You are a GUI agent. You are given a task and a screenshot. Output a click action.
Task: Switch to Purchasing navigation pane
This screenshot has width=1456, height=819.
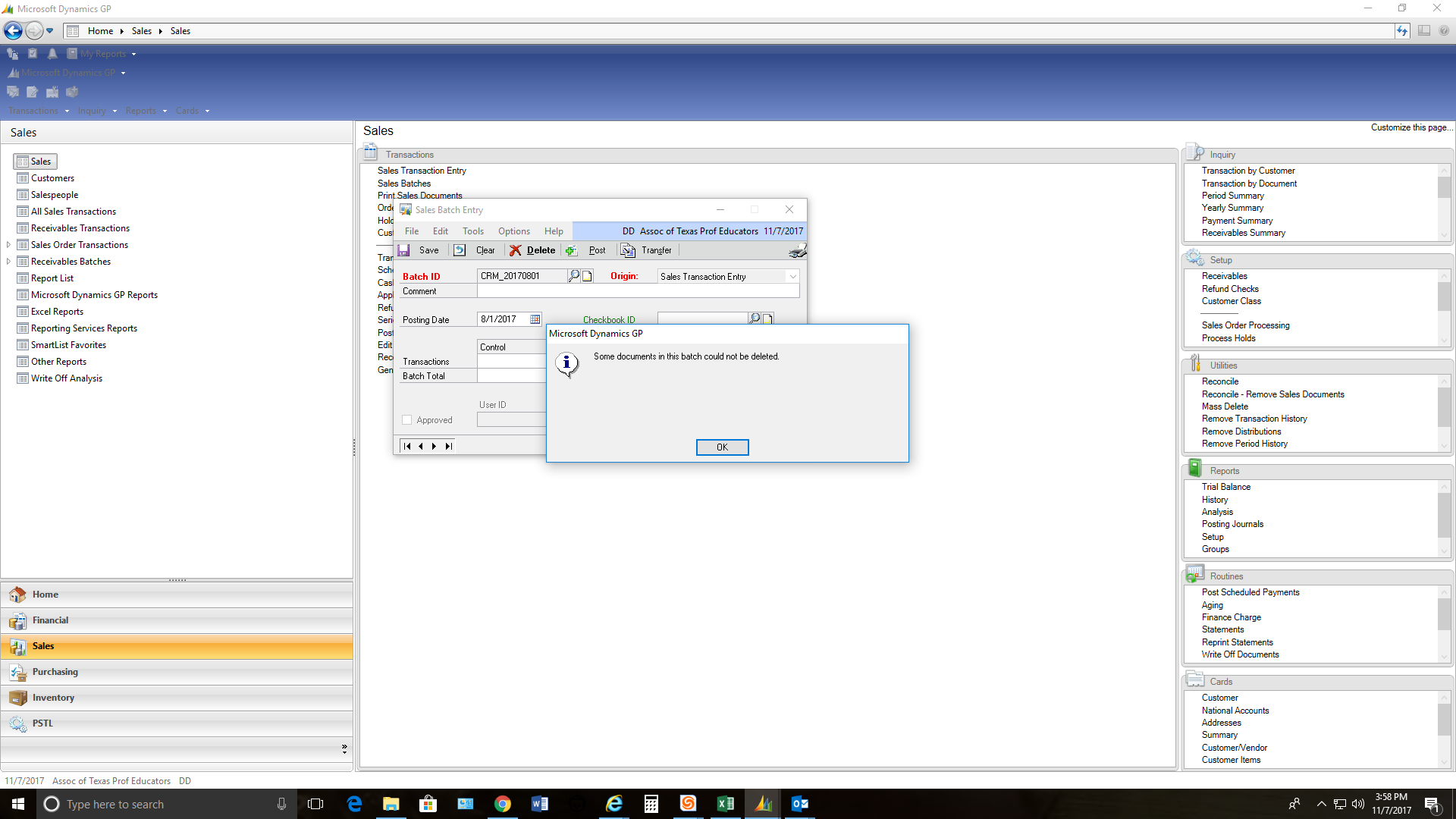pos(177,672)
